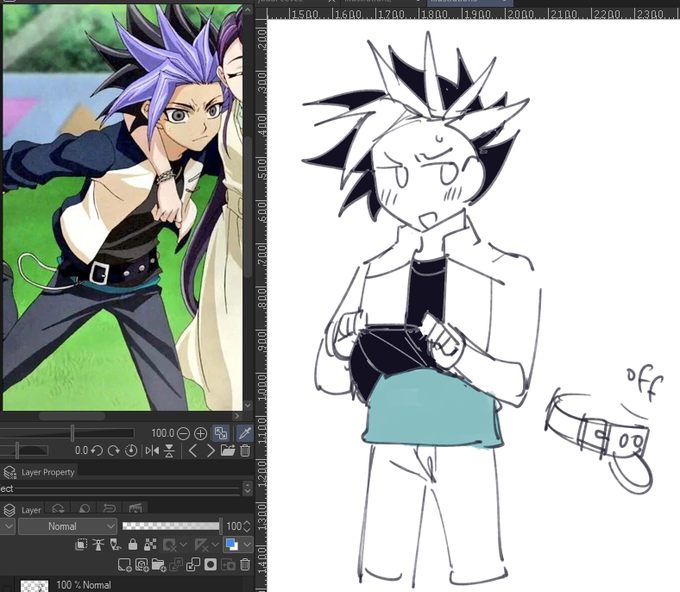Delete current Sub View image

click(x=245, y=451)
